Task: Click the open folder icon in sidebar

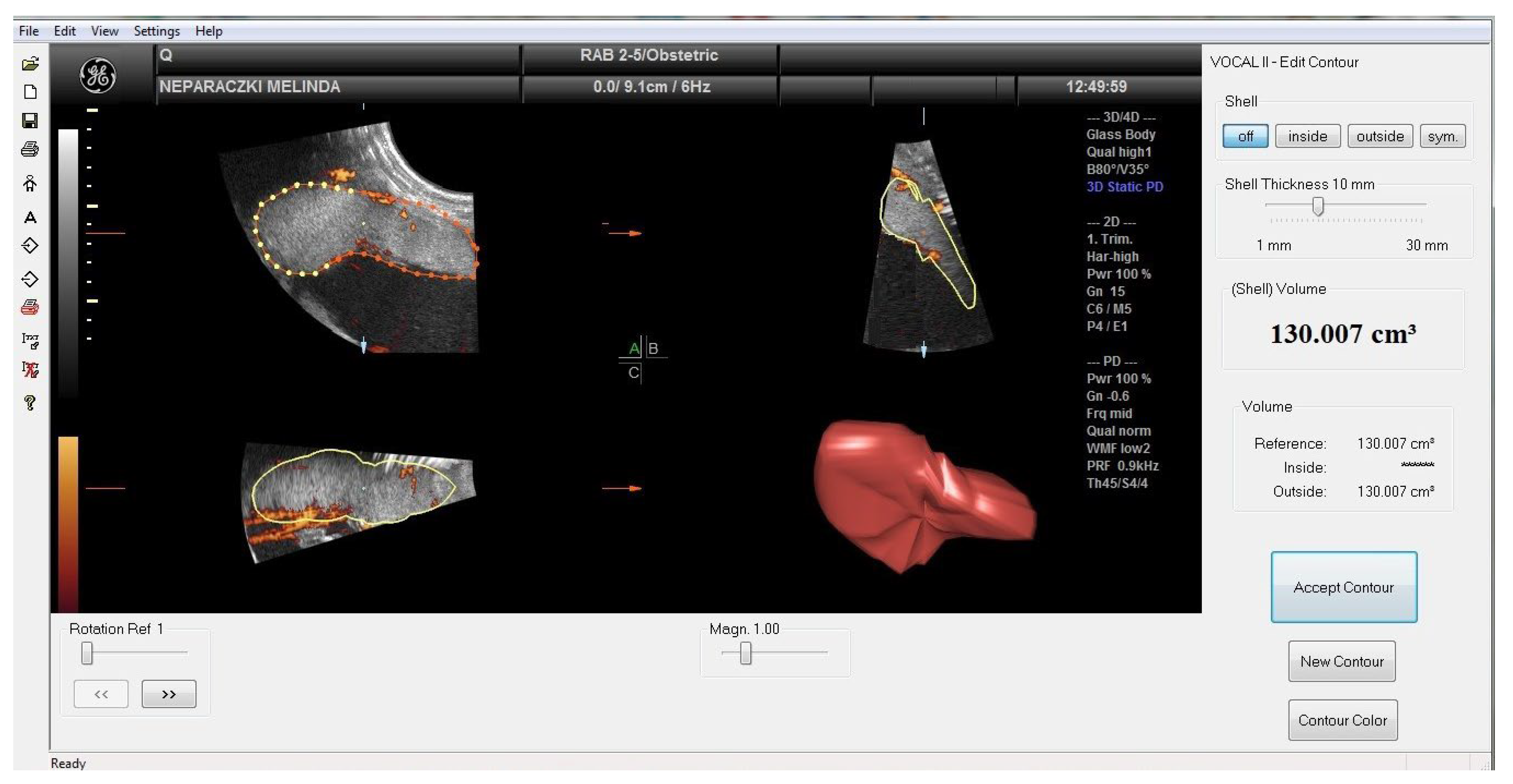Action: [30, 64]
